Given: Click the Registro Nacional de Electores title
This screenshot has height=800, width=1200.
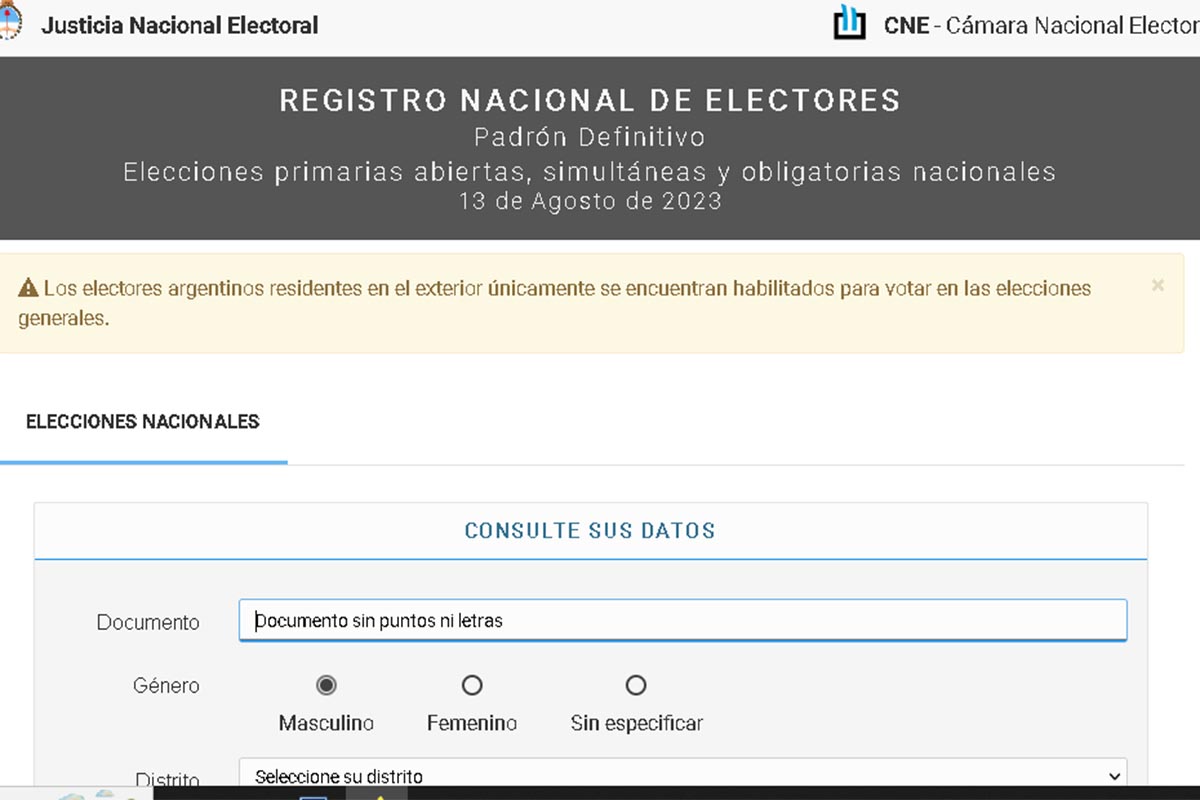Looking at the screenshot, I should (x=590, y=100).
